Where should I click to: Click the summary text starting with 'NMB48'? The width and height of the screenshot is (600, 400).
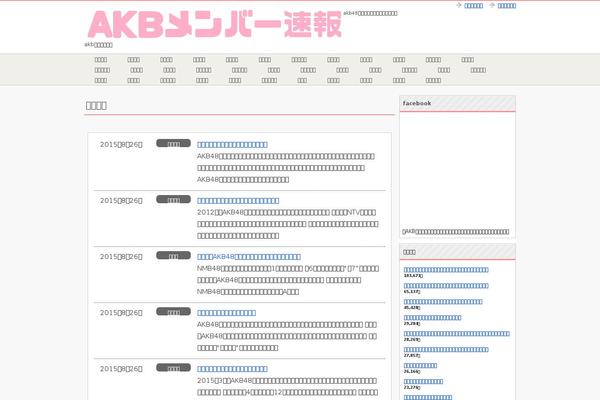pos(288,280)
